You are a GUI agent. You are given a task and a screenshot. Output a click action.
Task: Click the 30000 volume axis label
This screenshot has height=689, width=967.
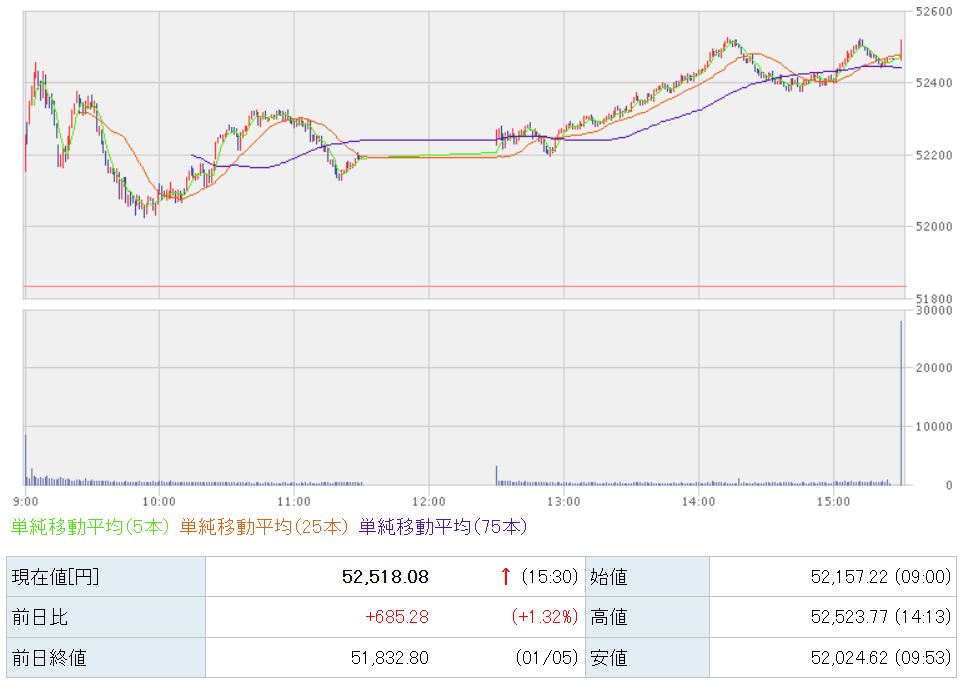(x=932, y=311)
